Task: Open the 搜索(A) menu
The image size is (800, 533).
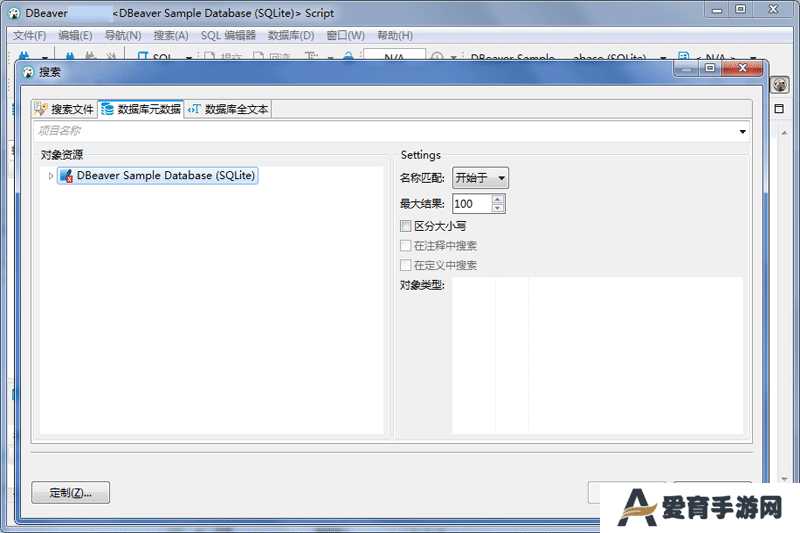Action: (x=171, y=35)
